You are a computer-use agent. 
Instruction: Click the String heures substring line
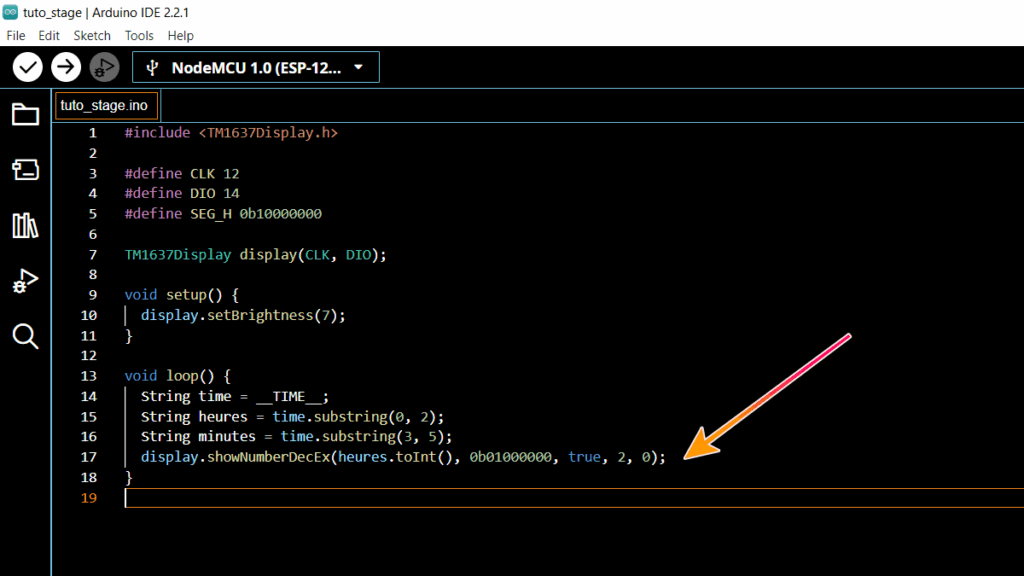[x=293, y=417]
